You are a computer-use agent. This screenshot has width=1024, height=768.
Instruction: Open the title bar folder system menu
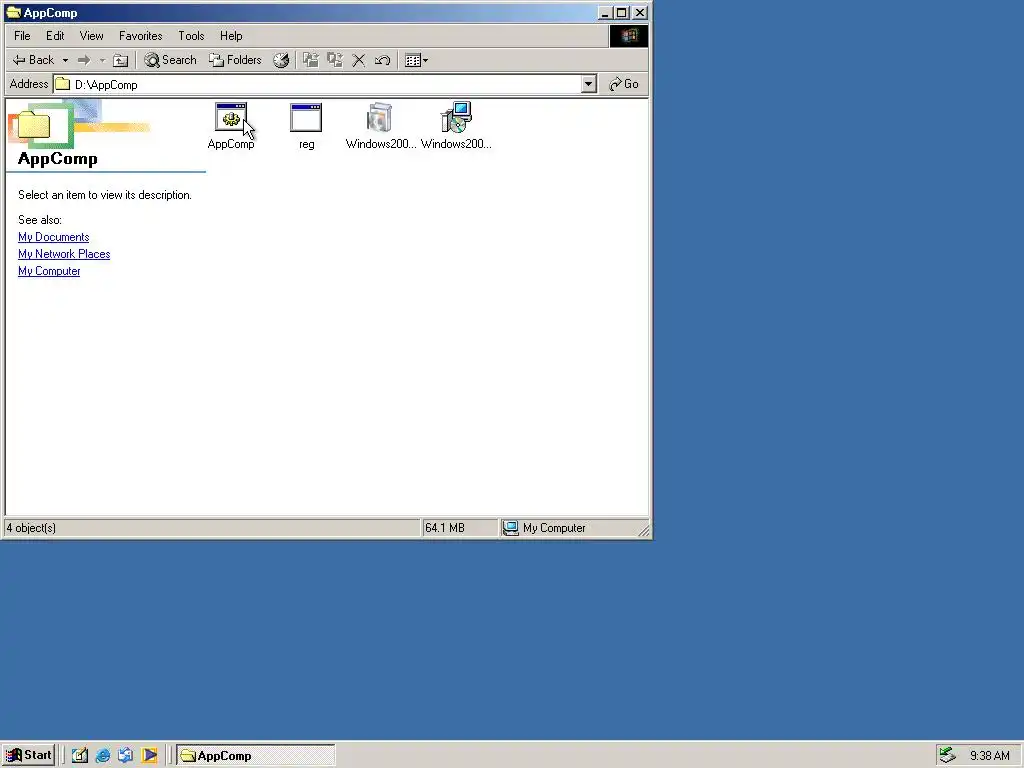[x=13, y=12]
